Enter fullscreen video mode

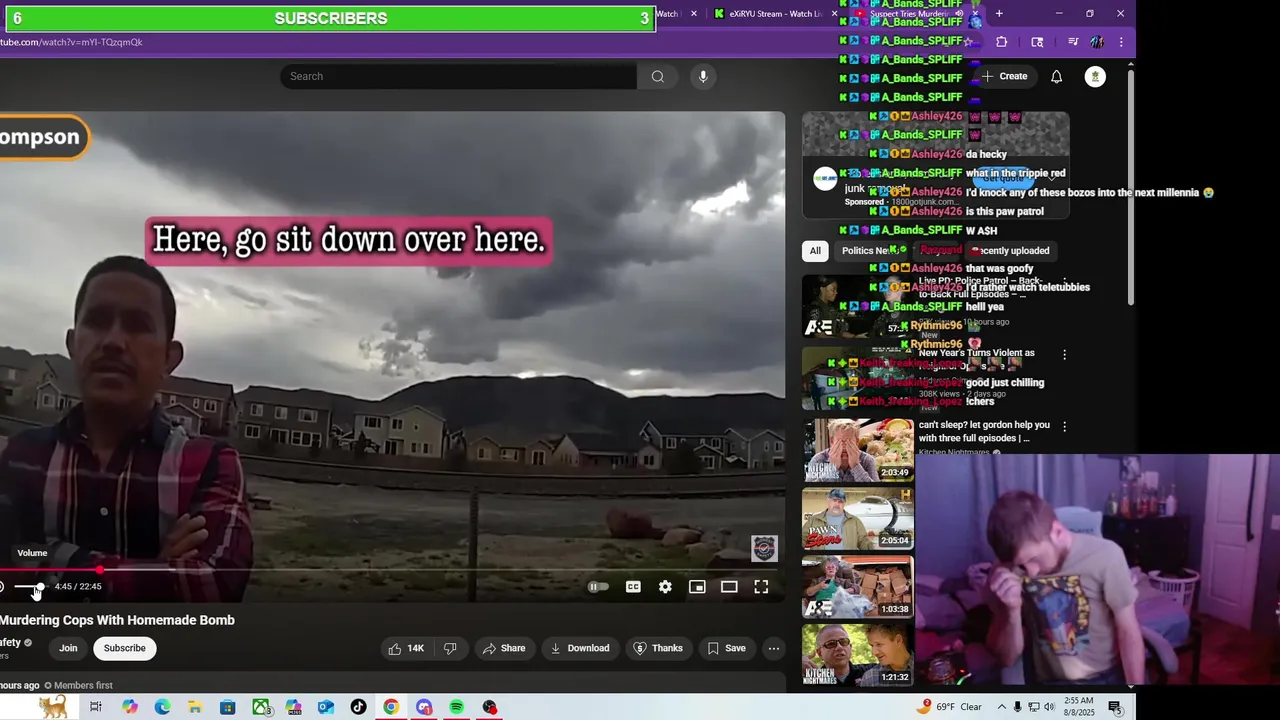761,587
